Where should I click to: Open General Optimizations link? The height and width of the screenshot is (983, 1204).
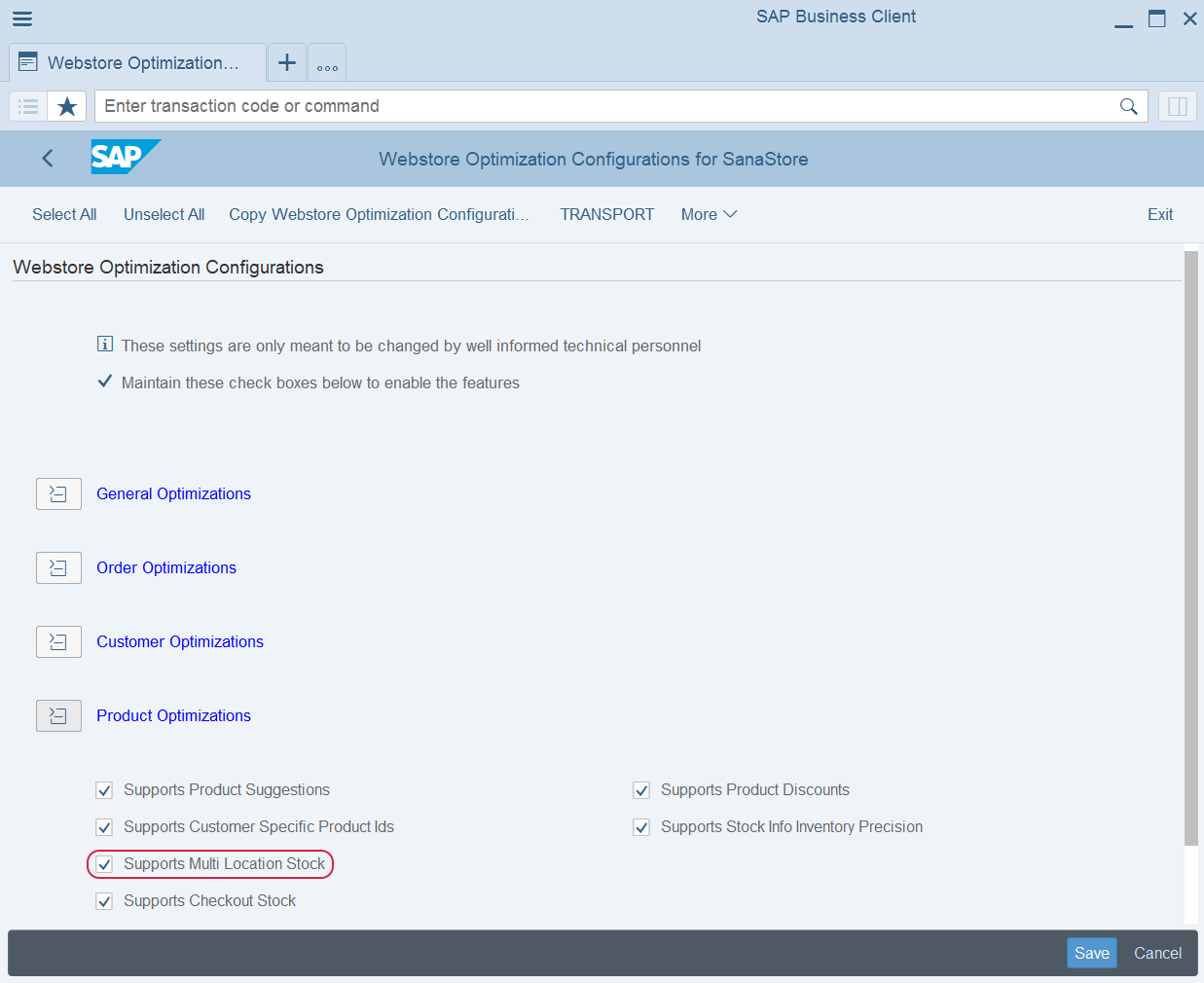pos(173,493)
